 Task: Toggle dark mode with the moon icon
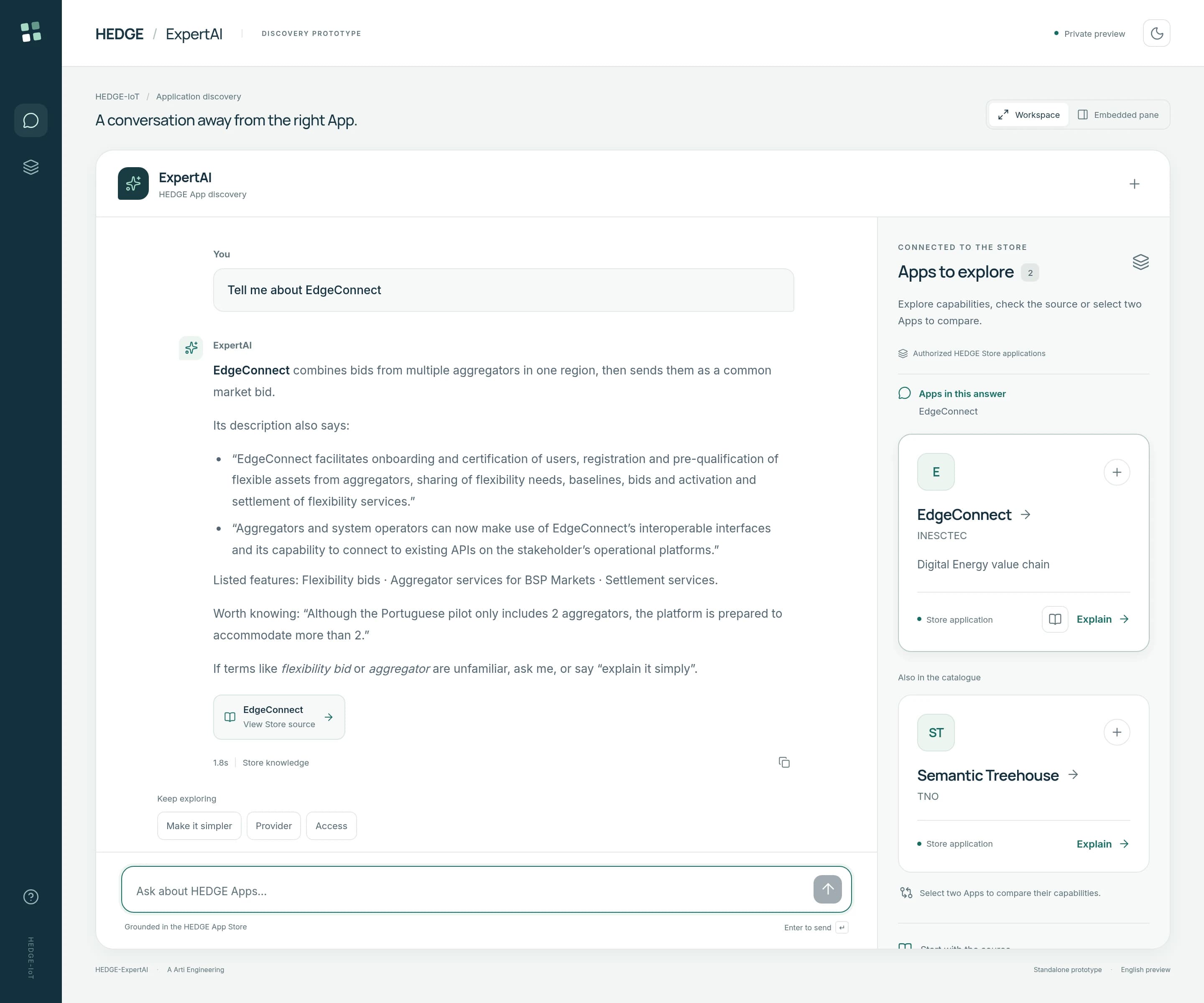pyautogui.click(x=1156, y=33)
